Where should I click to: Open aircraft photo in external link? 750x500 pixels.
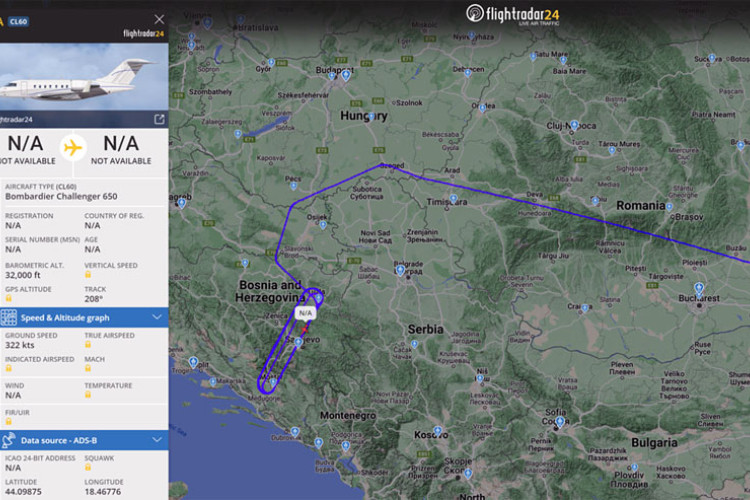tap(159, 119)
